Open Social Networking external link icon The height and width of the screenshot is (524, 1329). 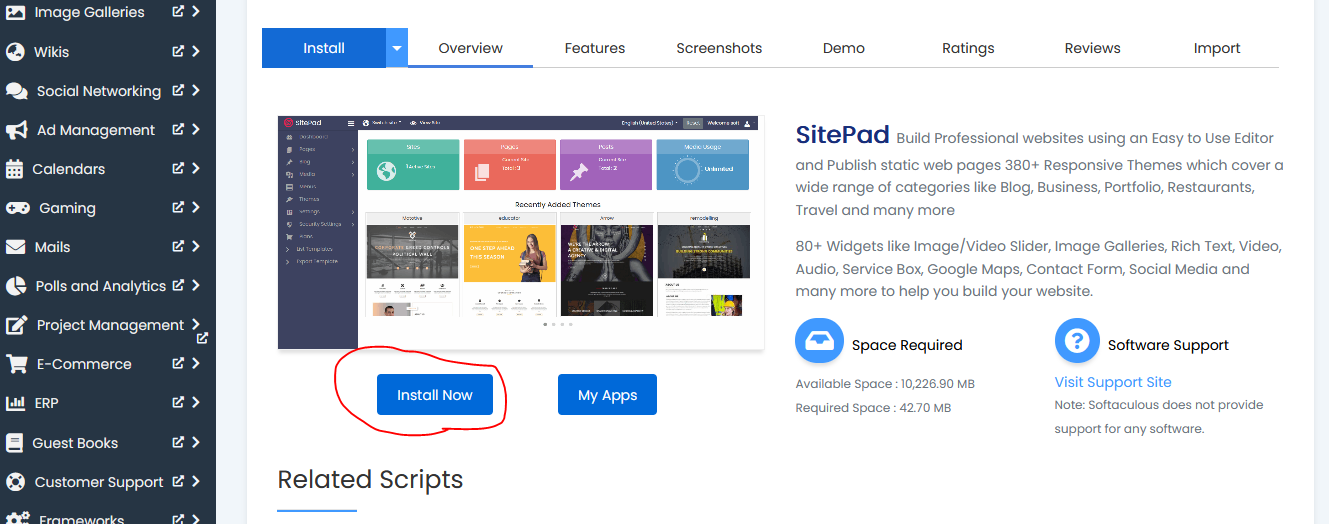coord(178,90)
